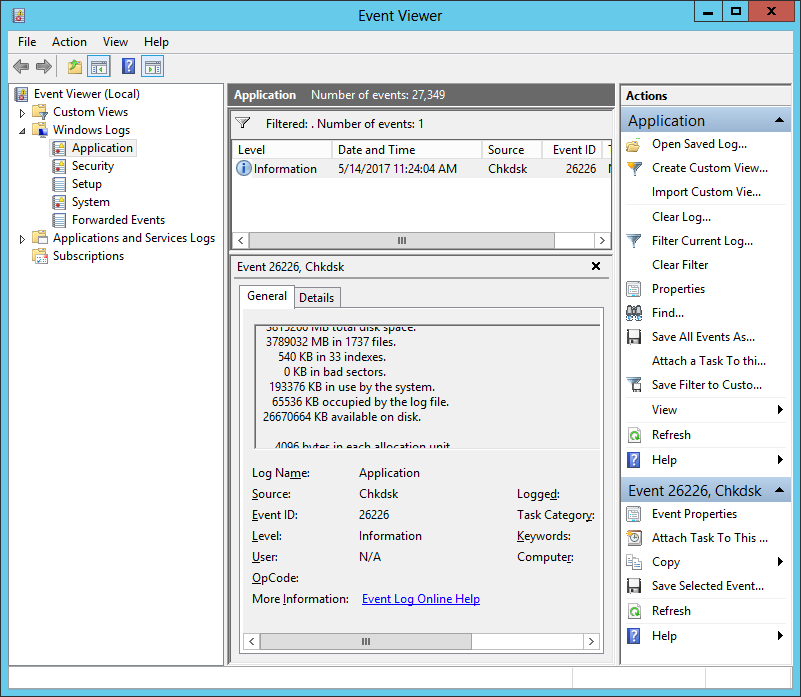Image resolution: width=801 pixels, height=697 pixels.
Task: Click the event list scroll right arrow
Action: coord(602,240)
